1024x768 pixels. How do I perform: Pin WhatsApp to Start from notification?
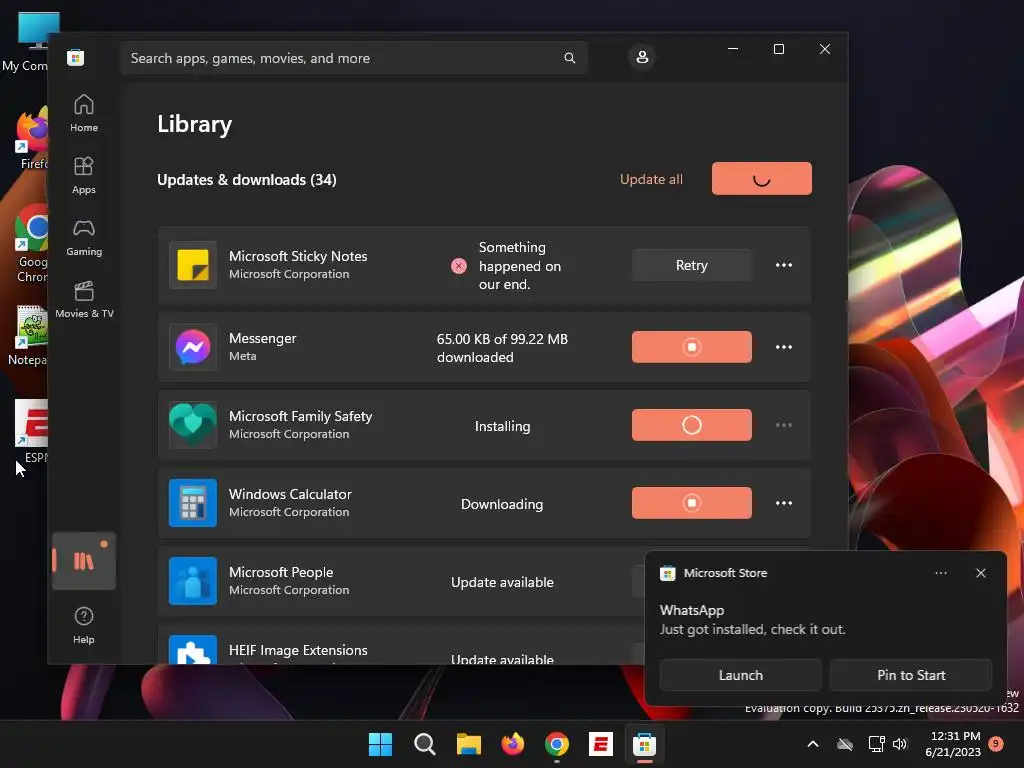pyautogui.click(x=911, y=675)
